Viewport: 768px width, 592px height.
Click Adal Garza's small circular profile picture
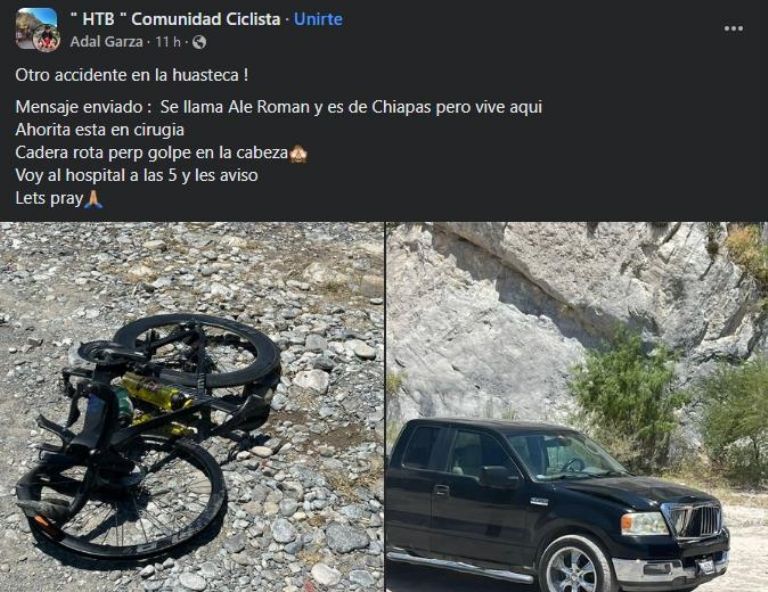(x=47, y=38)
